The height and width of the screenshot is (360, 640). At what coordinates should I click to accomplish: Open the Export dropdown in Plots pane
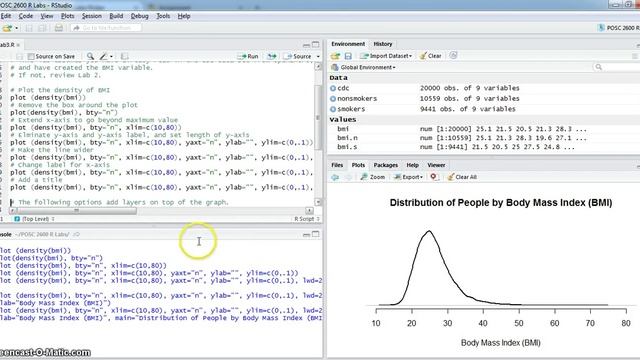click(408, 177)
